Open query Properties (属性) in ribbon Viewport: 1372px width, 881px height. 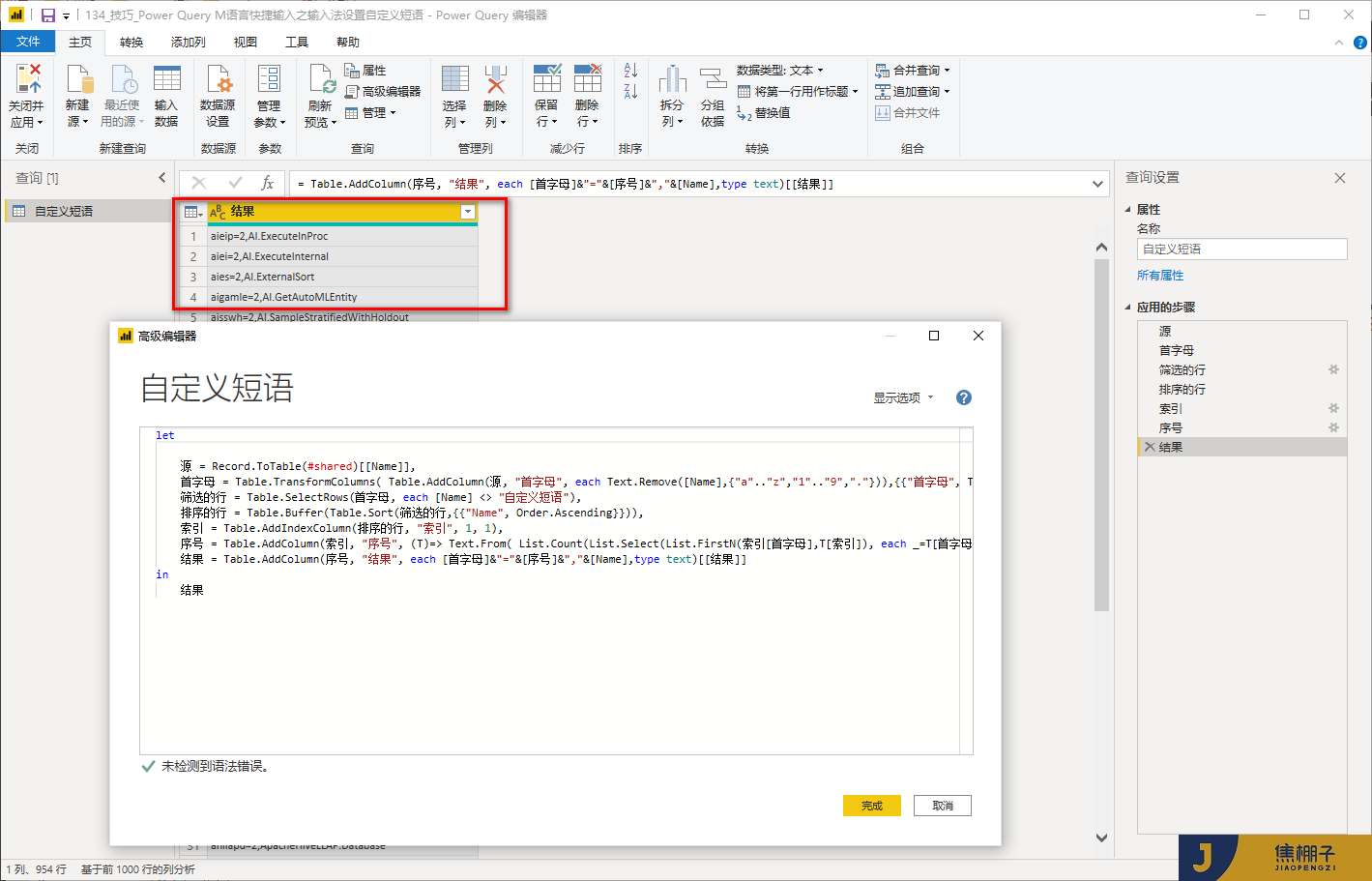[x=365, y=71]
